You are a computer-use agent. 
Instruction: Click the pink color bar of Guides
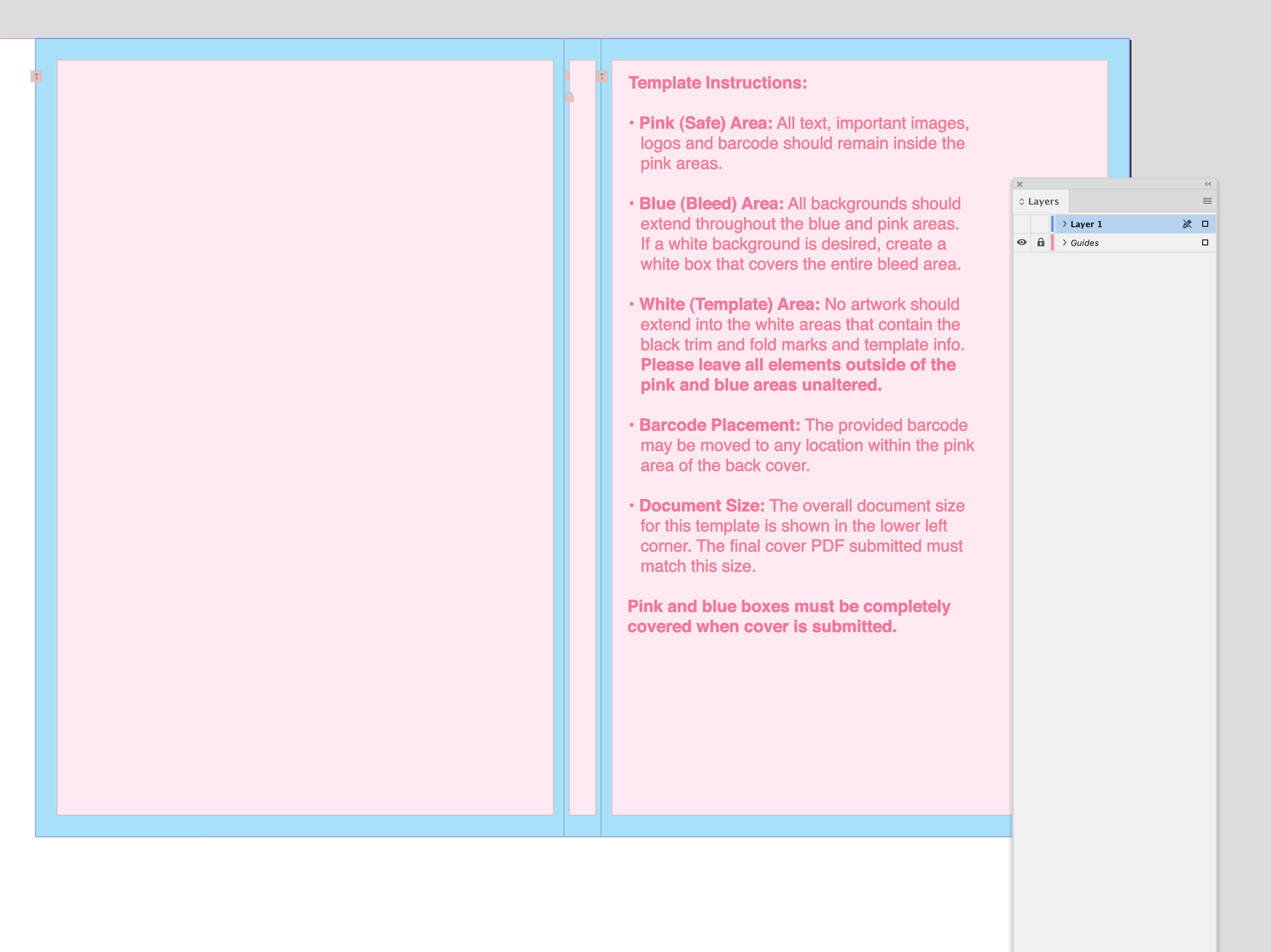[x=1052, y=242]
